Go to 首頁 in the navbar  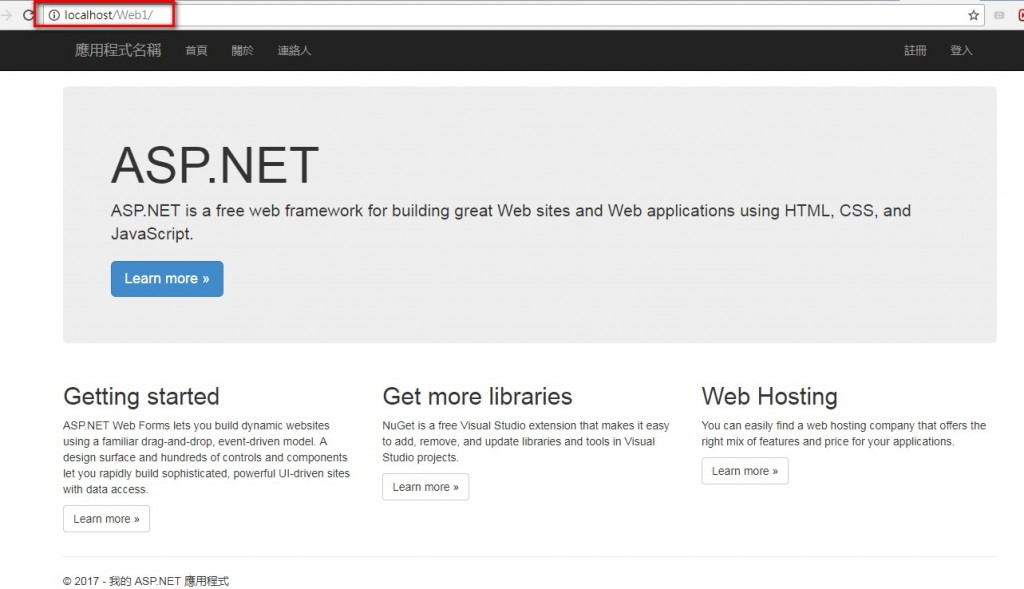[197, 50]
